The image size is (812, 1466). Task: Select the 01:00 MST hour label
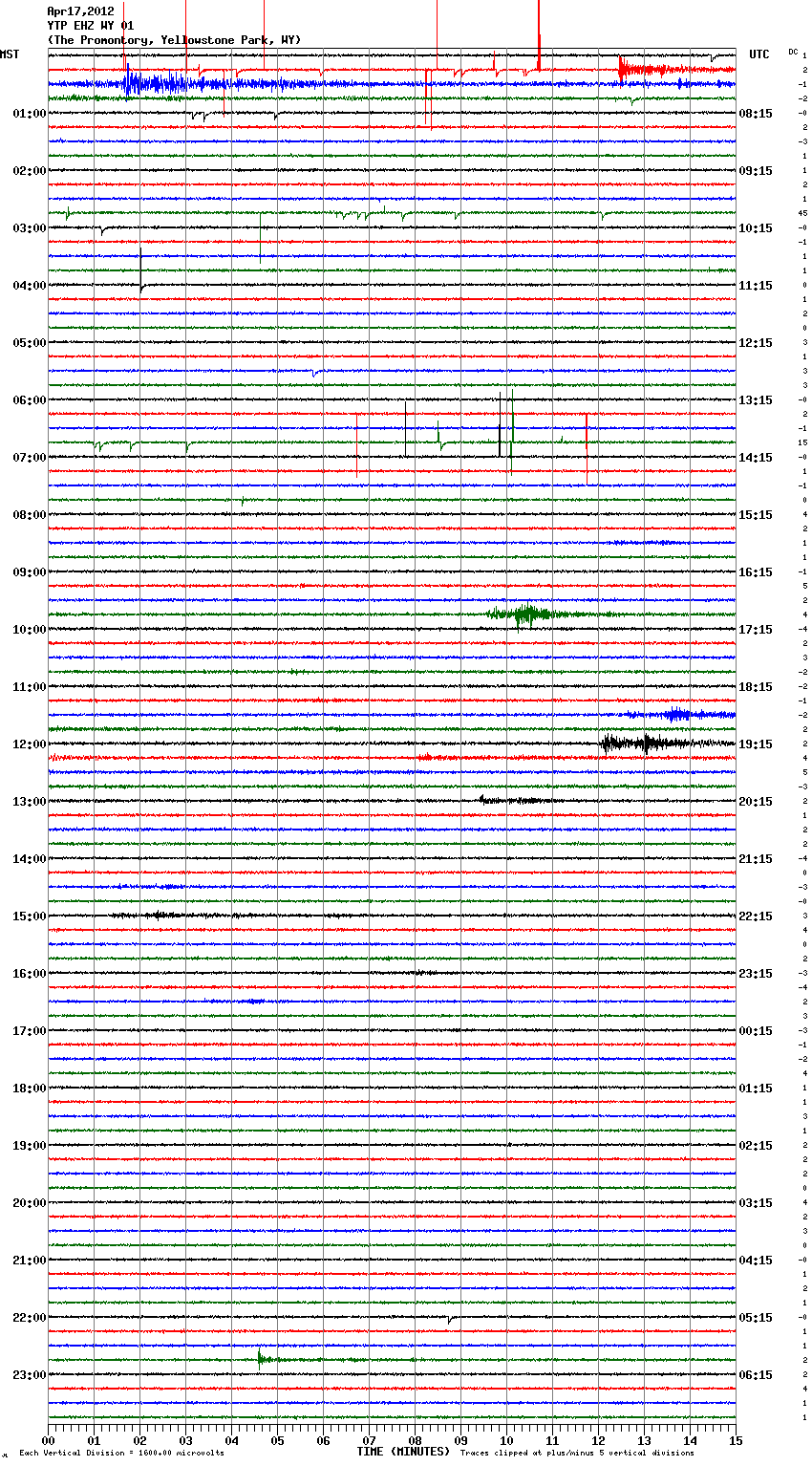point(30,114)
